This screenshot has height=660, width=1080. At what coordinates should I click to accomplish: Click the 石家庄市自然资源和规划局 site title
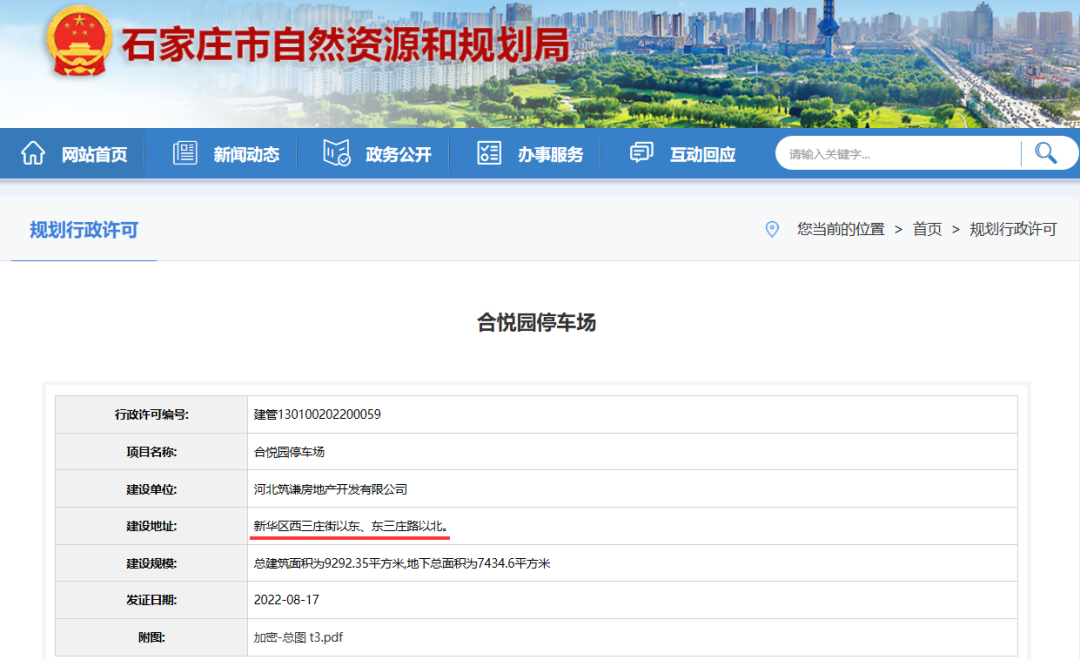click(346, 45)
